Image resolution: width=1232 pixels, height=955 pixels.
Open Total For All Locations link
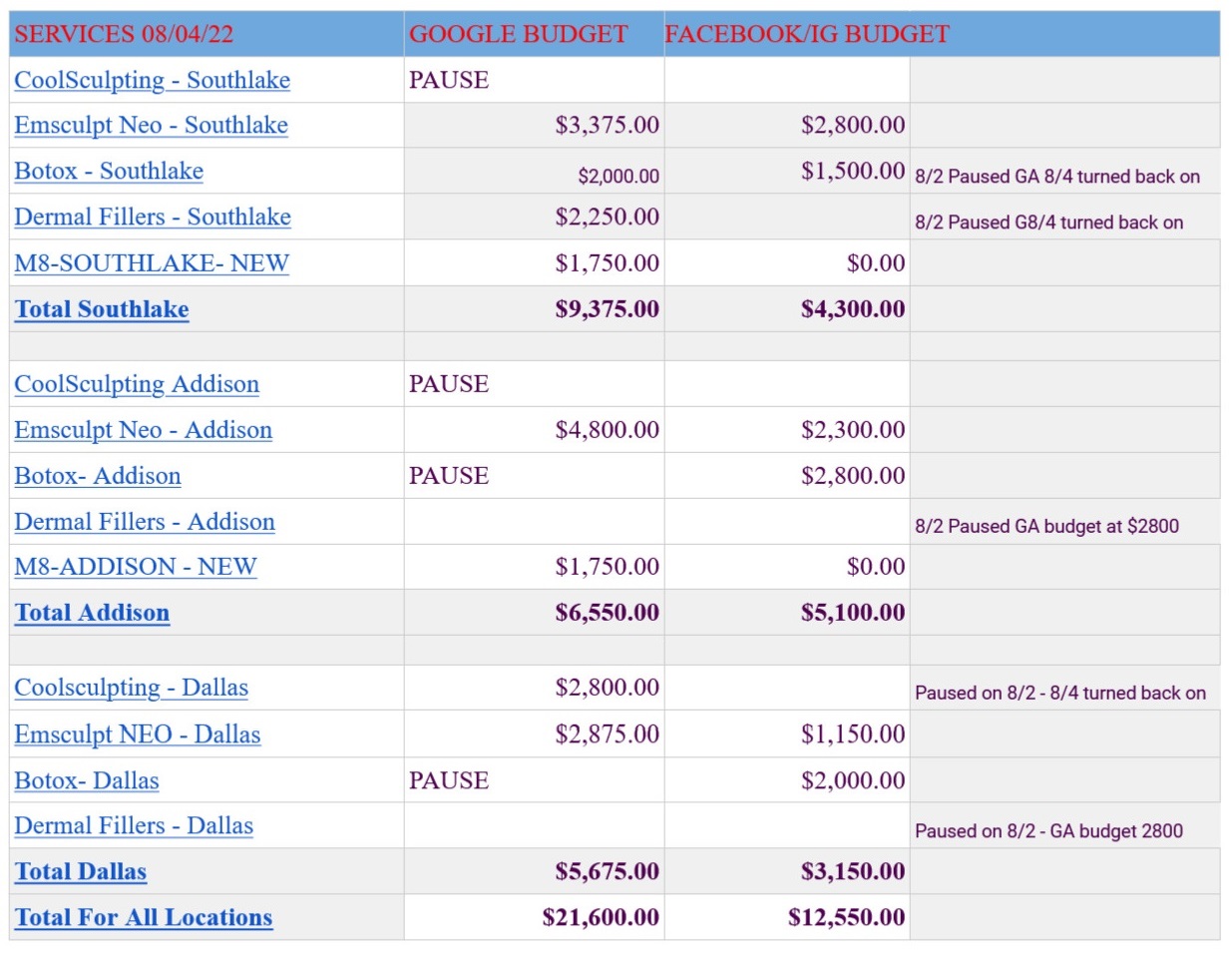tap(144, 918)
